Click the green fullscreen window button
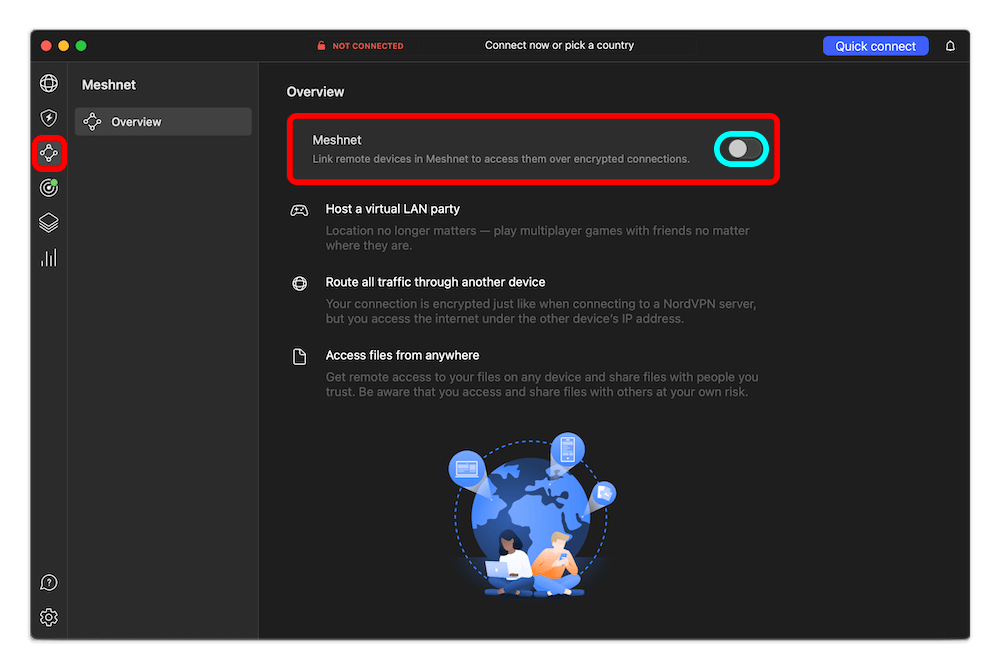 81,46
